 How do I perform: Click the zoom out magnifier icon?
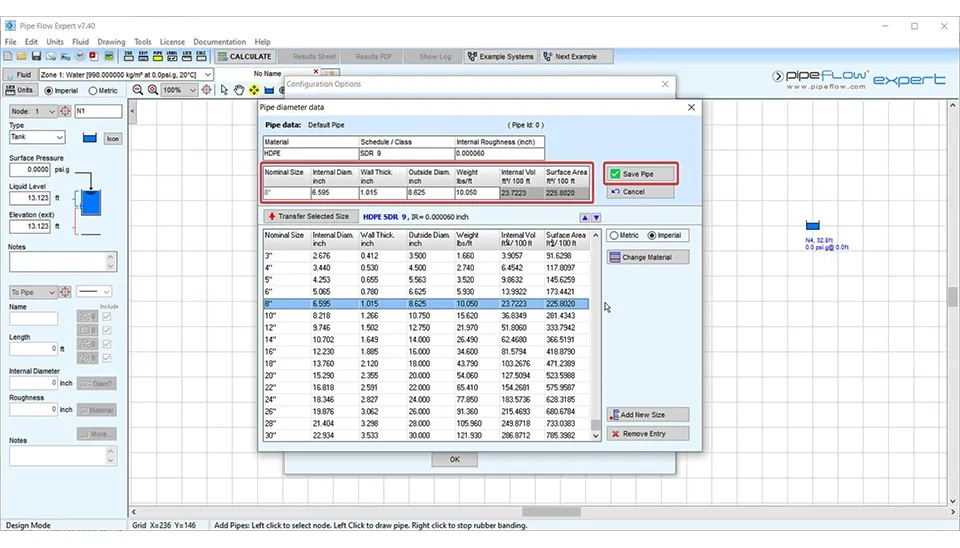[x=137, y=90]
